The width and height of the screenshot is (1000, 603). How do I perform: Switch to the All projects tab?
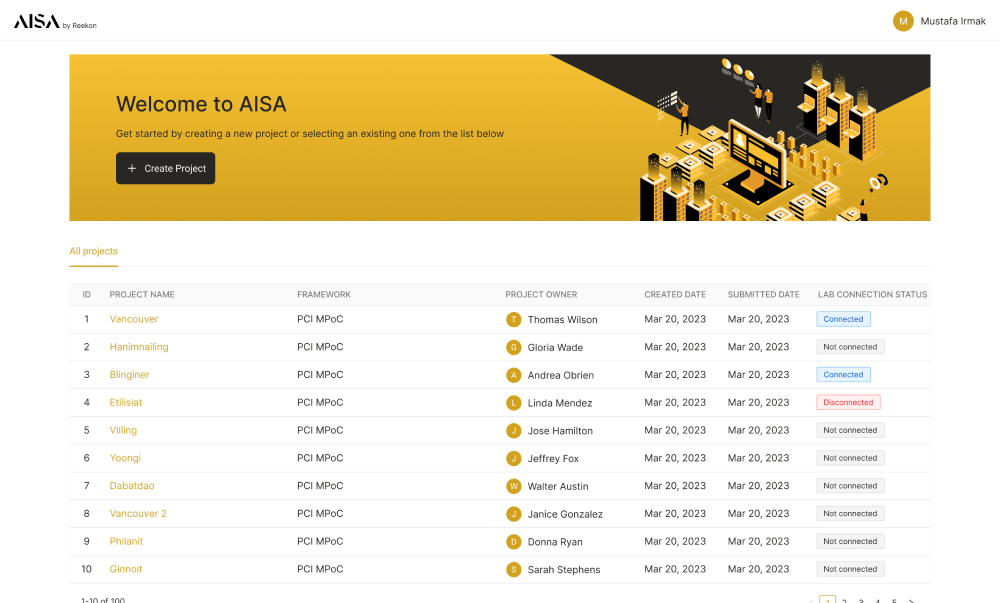94,251
